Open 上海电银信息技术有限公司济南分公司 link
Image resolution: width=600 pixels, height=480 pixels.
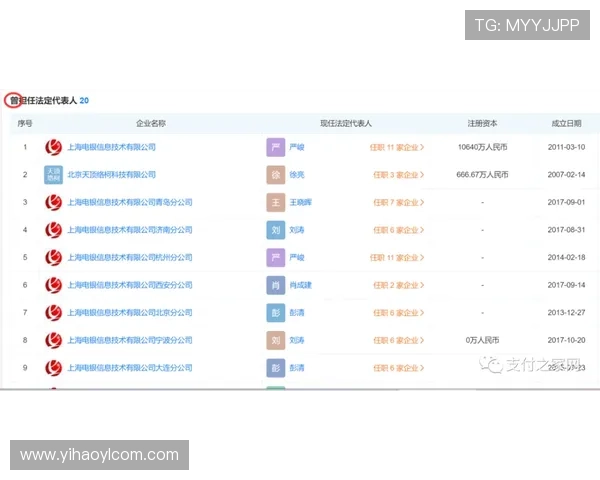130,230
